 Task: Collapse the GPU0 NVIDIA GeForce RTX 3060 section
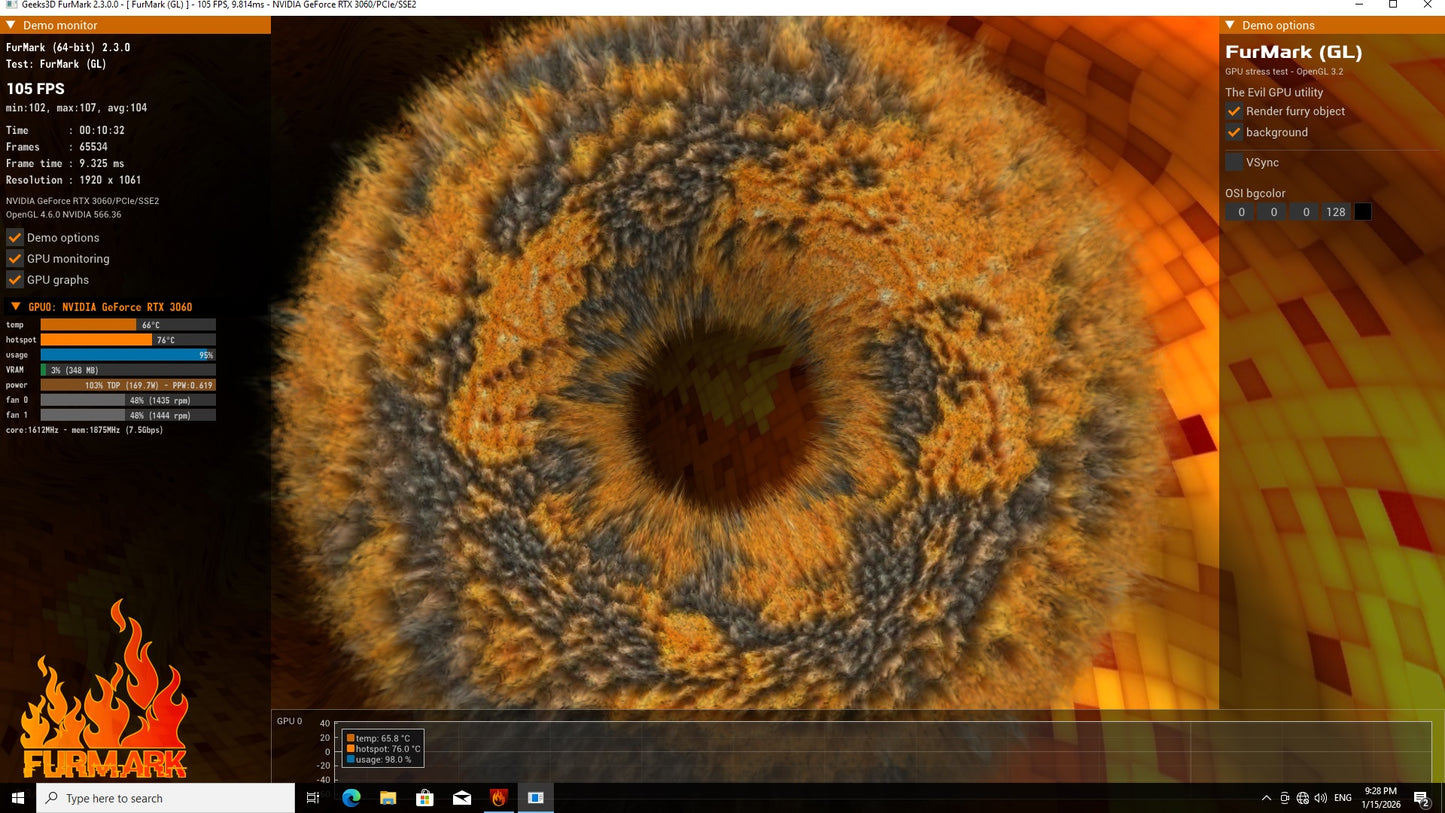click(x=15, y=306)
